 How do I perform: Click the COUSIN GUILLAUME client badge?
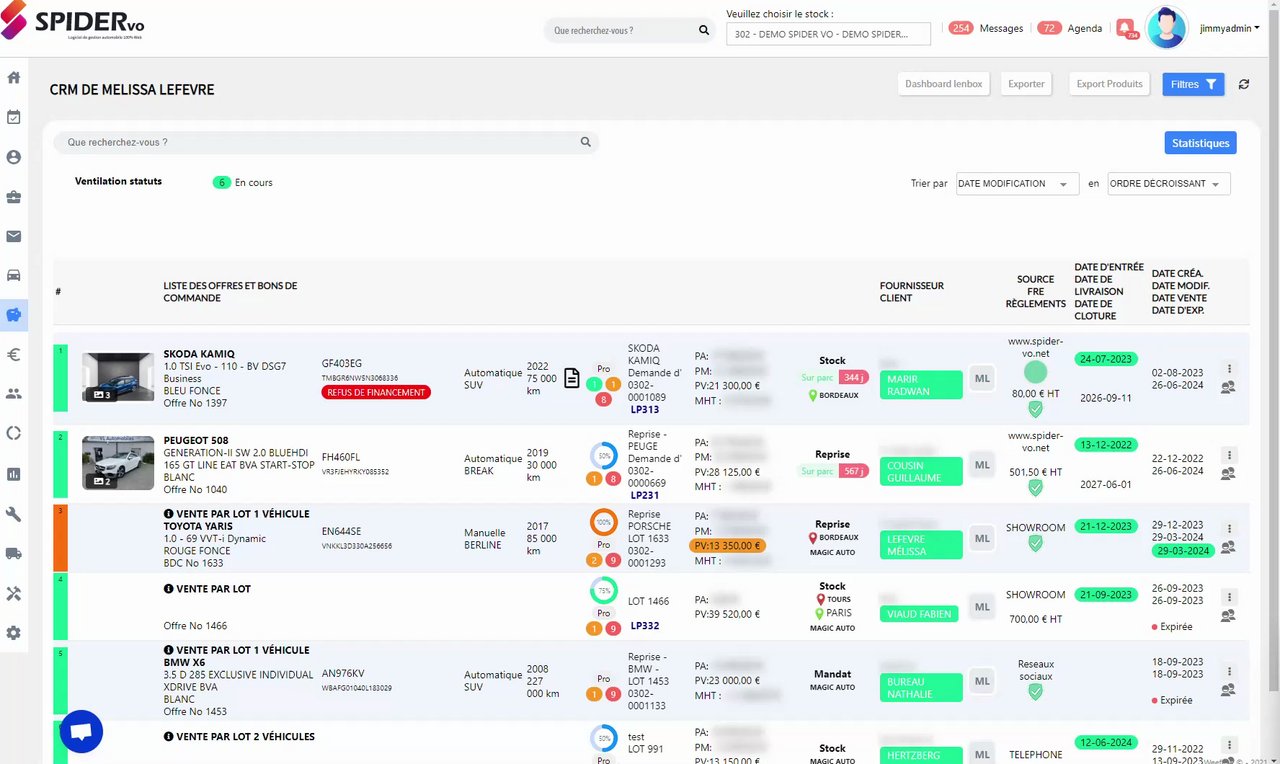coord(921,471)
